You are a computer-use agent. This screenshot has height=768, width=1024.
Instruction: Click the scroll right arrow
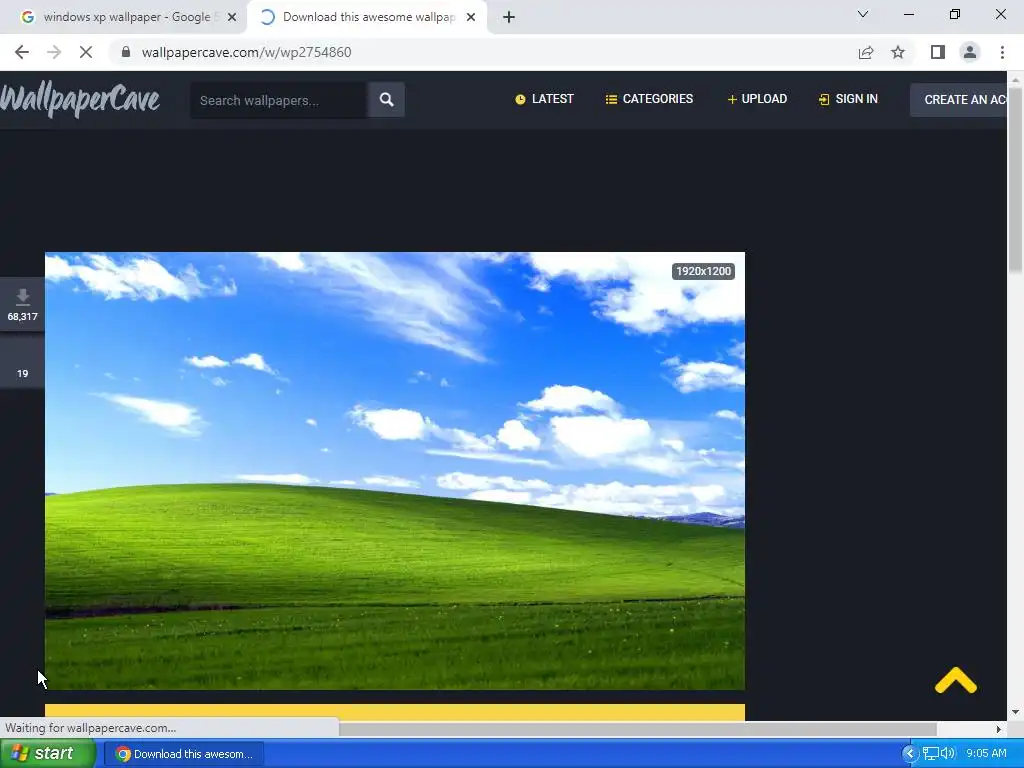click(x=998, y=729)
